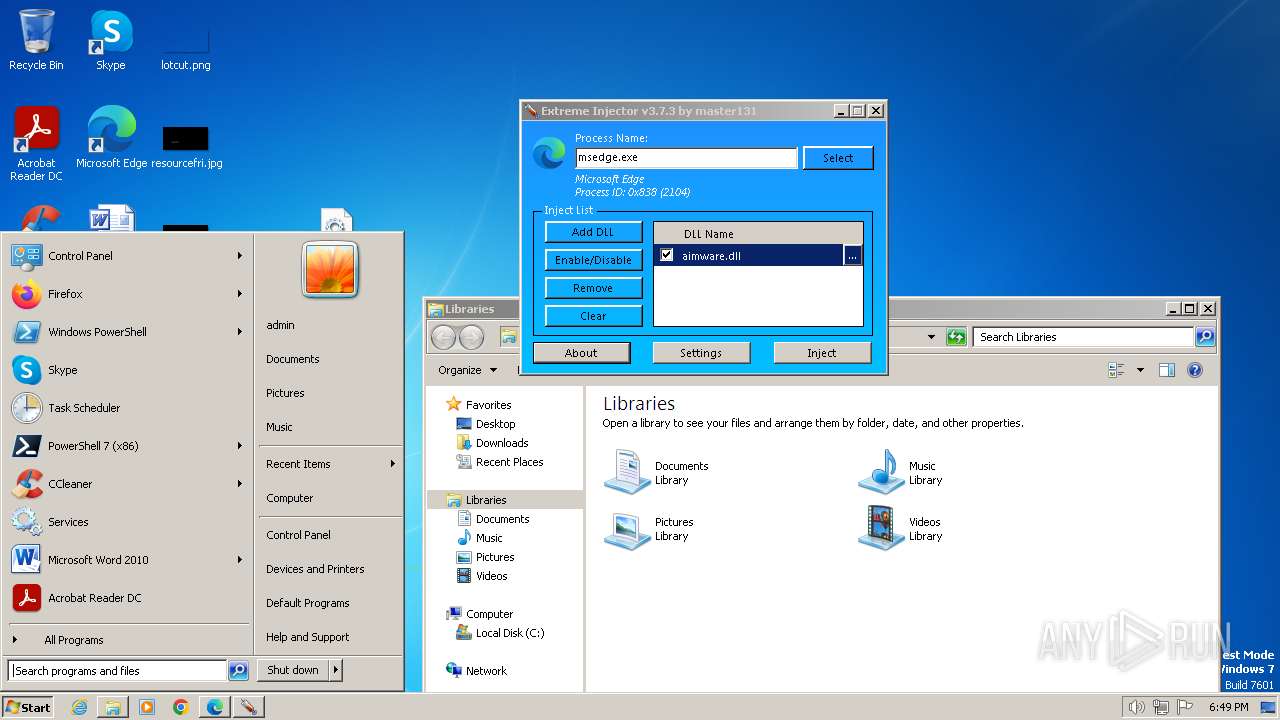Open Services from the Start menu
Screen dimensions: 1280x720
[x=127, y=522]
